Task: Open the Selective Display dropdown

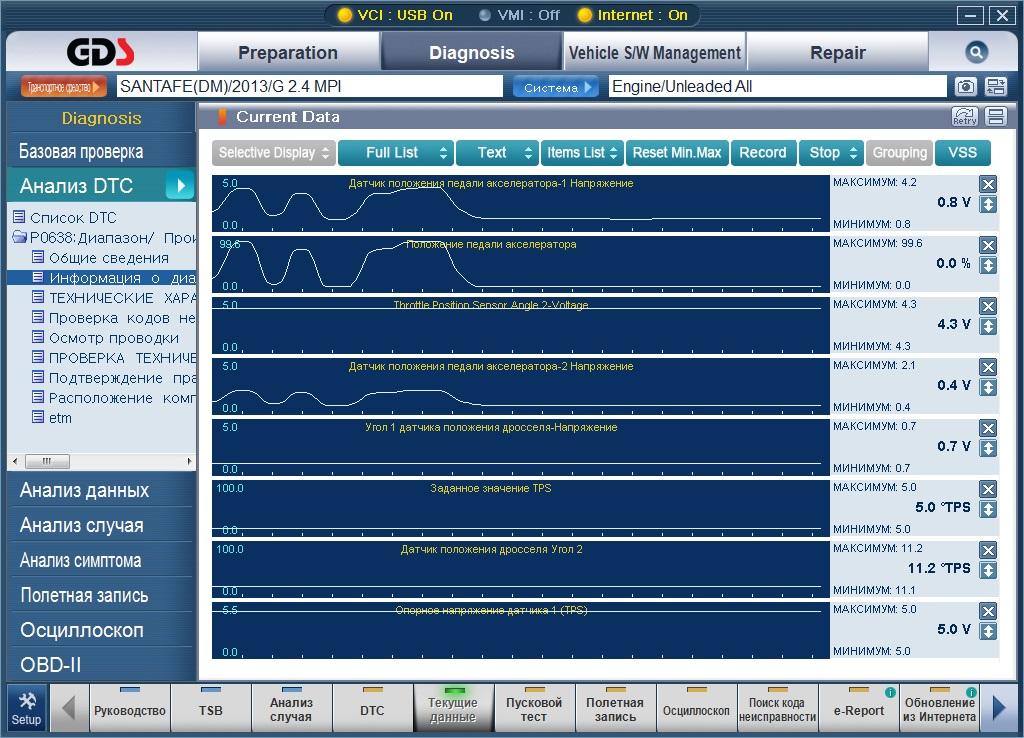Action: [273, 153]
